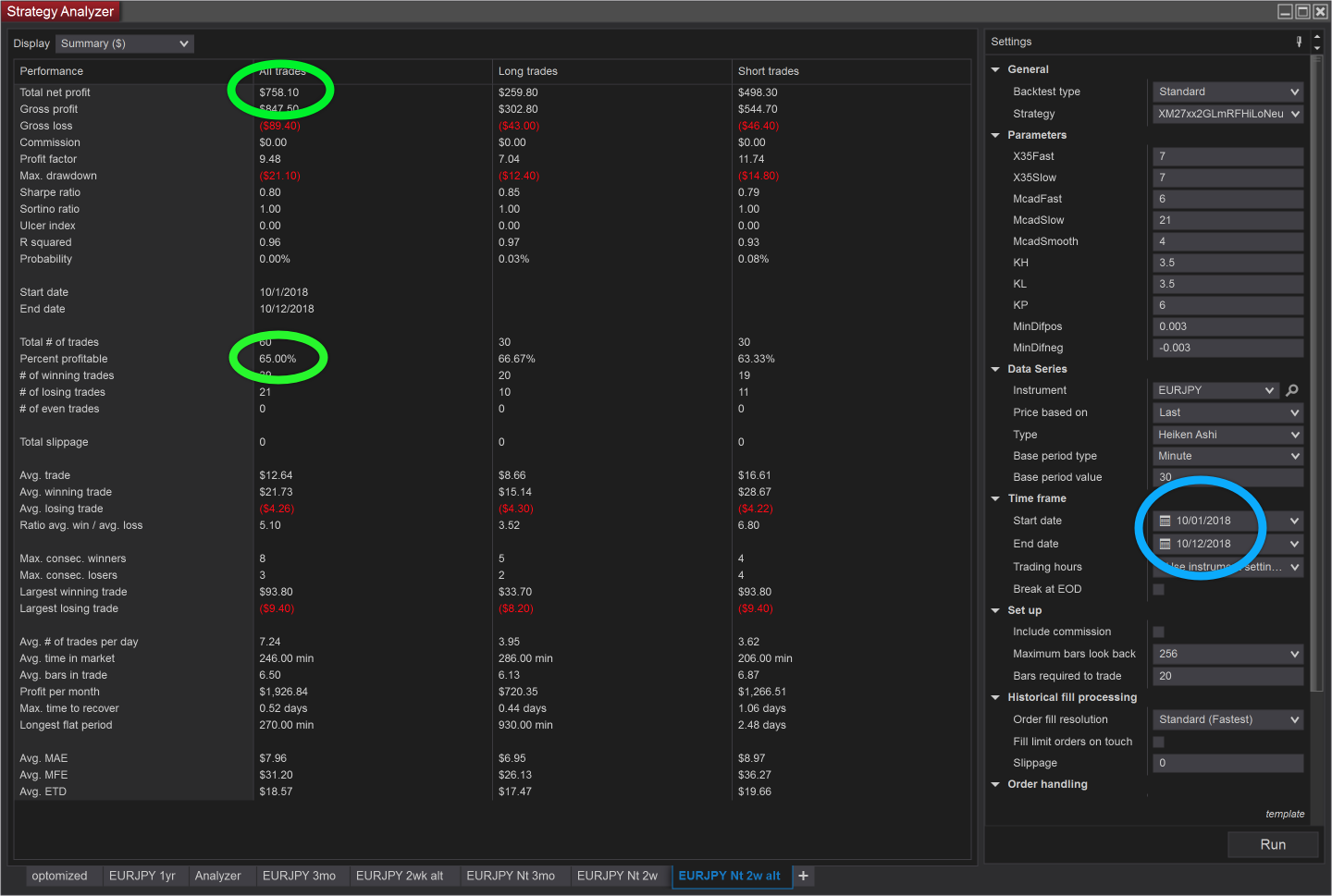
Task: Click the McadSmooth value field
Action: (x=1228, y=241)
